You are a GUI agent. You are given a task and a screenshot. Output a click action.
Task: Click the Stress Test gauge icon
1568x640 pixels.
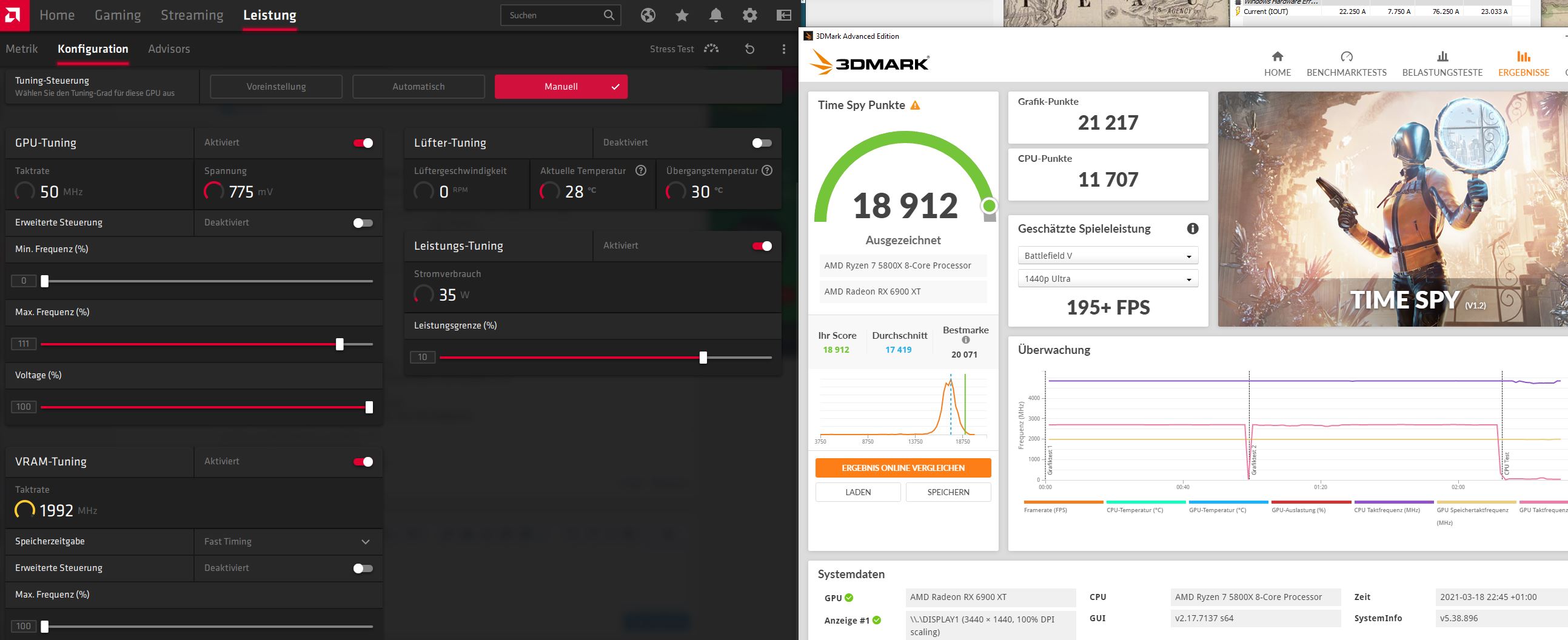pos(711,48)
